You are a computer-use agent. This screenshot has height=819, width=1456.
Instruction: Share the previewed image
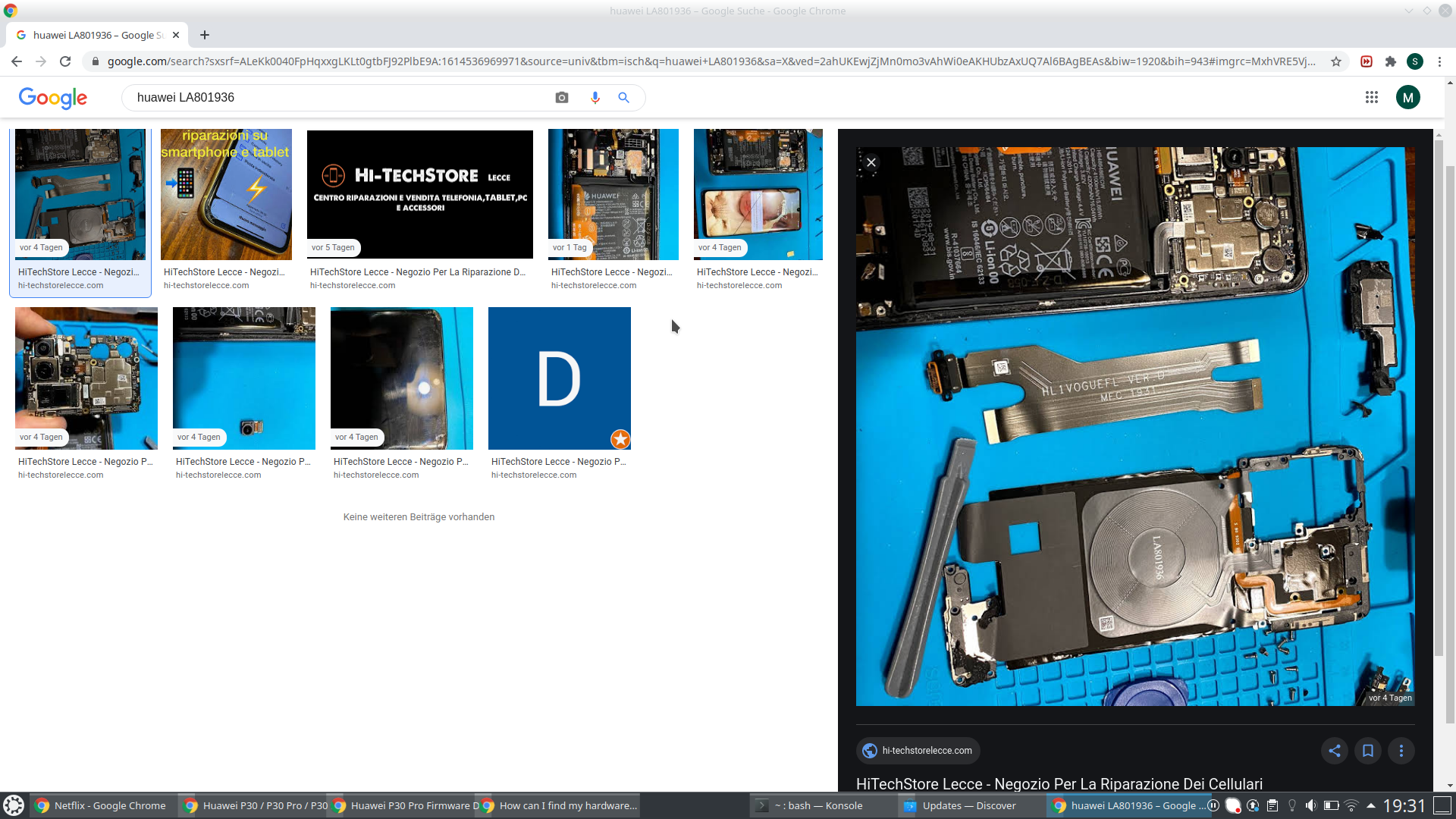[1335, 751]
